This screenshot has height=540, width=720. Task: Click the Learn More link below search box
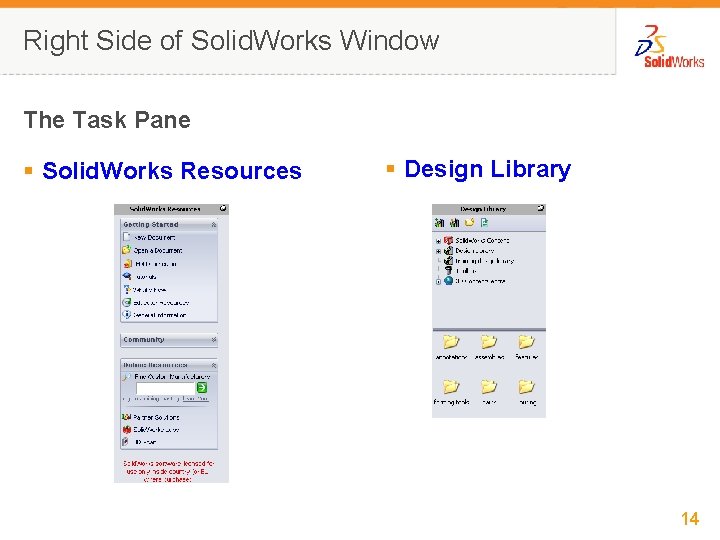pyautogui.click(x=195, y=399)
